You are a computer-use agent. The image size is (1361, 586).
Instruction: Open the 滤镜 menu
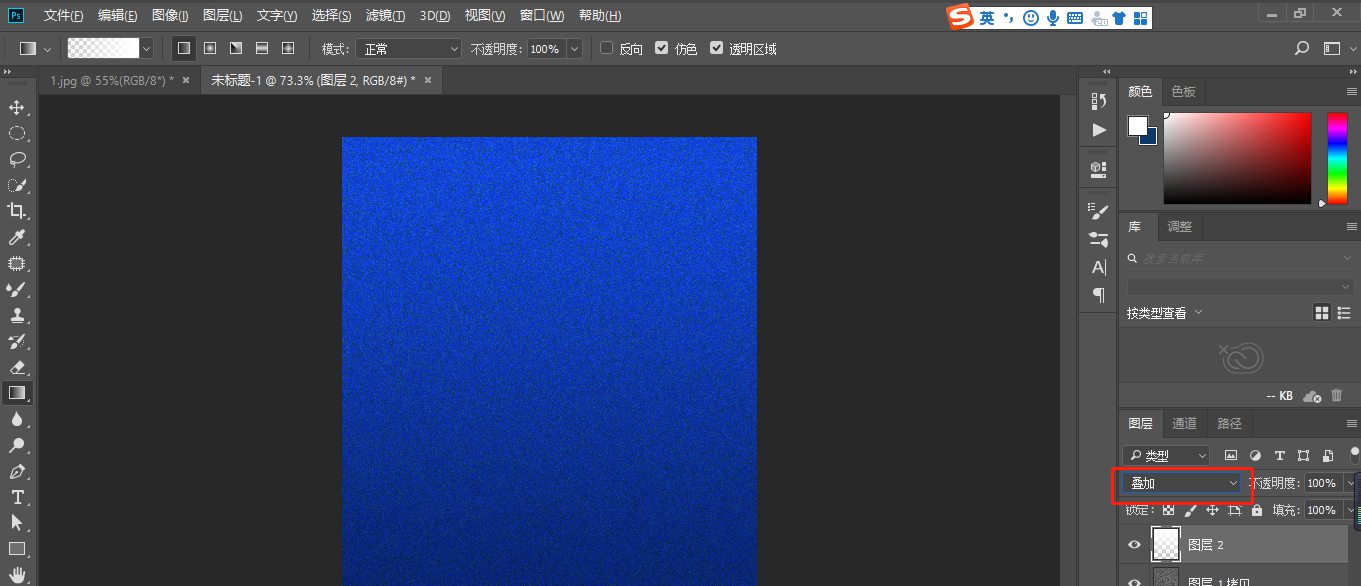384,15
